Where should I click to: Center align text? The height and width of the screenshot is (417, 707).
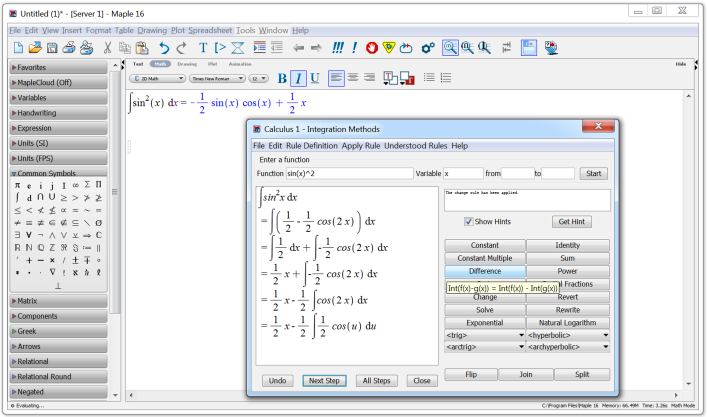(353, 78)
